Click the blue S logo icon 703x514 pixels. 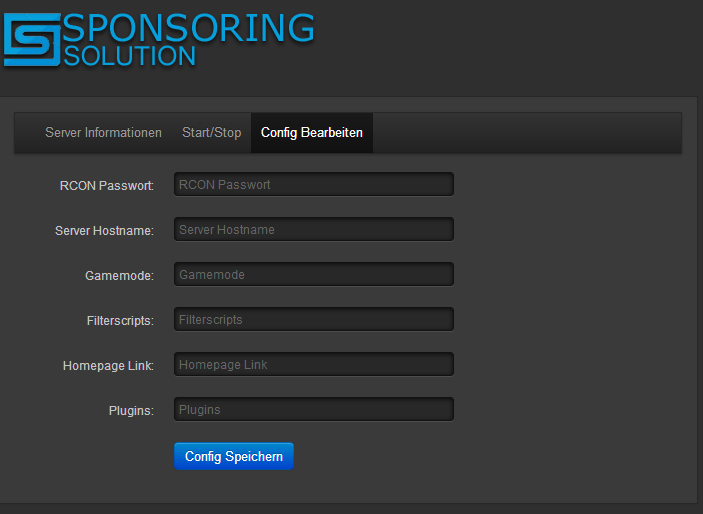coord(32,39)
